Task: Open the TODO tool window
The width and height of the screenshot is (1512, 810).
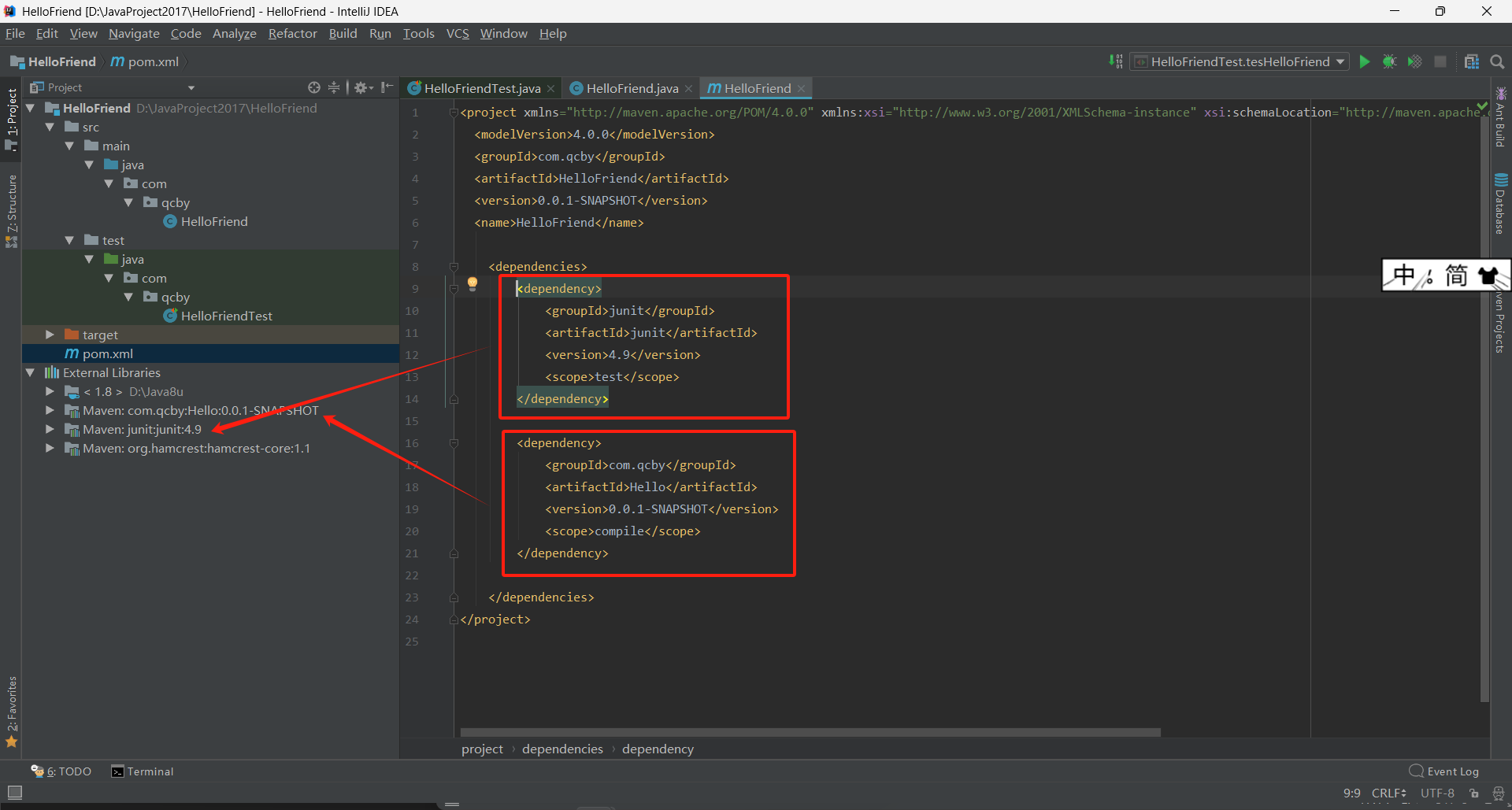Action: 61,771
